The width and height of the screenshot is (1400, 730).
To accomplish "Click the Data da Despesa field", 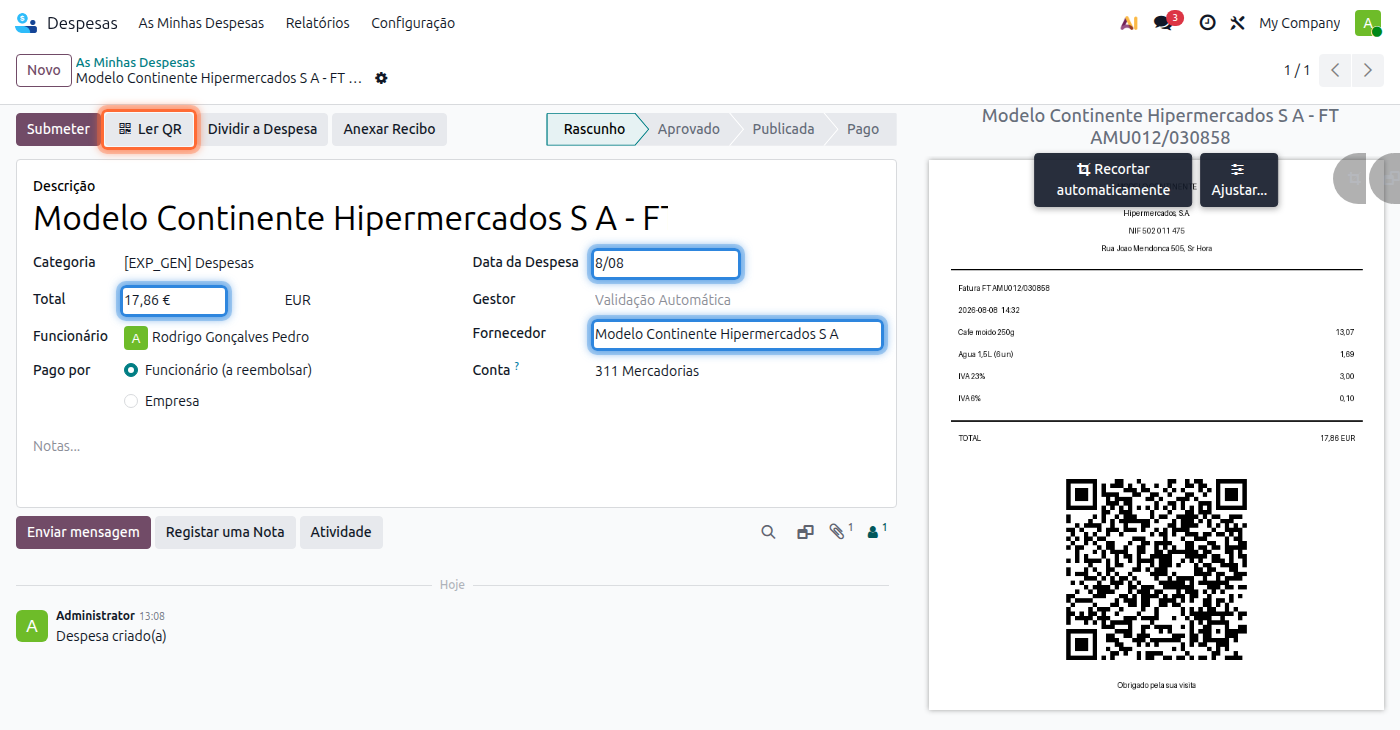I will 665,264.
